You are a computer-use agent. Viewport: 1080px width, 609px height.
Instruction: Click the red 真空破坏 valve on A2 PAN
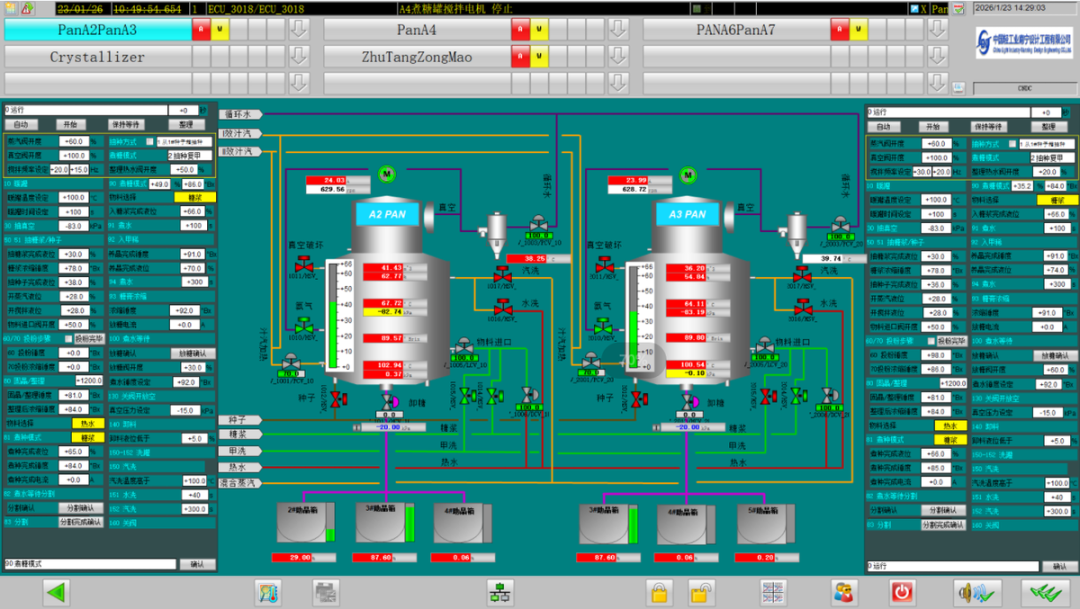pyautogui.click(x=304, y=265)
